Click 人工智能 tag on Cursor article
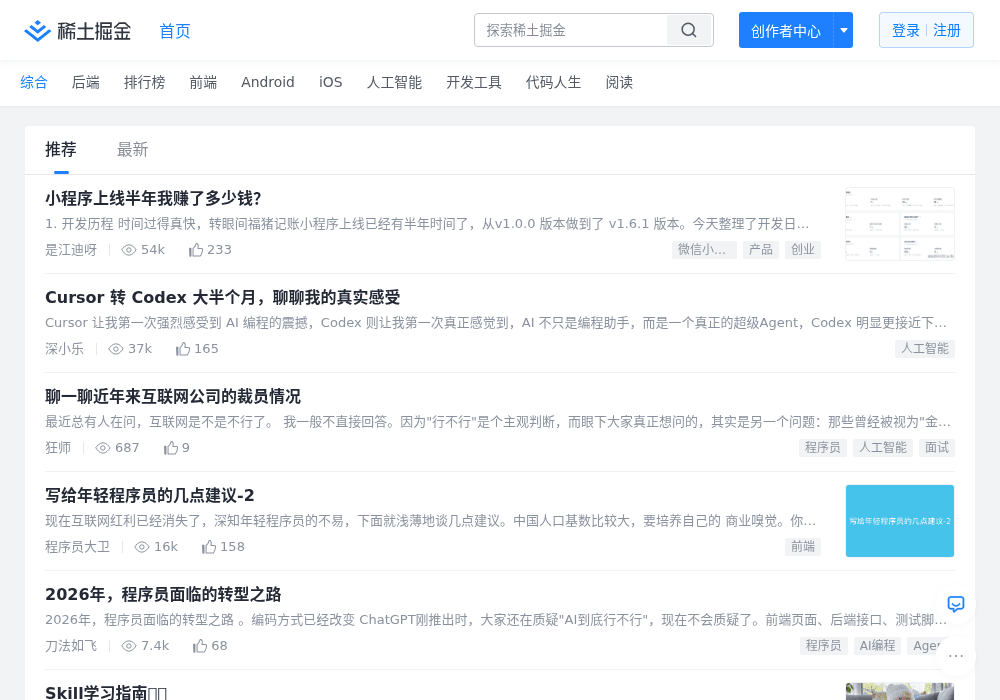The image size is (1000, 700). pyautogui.click(x=925, y=349)
